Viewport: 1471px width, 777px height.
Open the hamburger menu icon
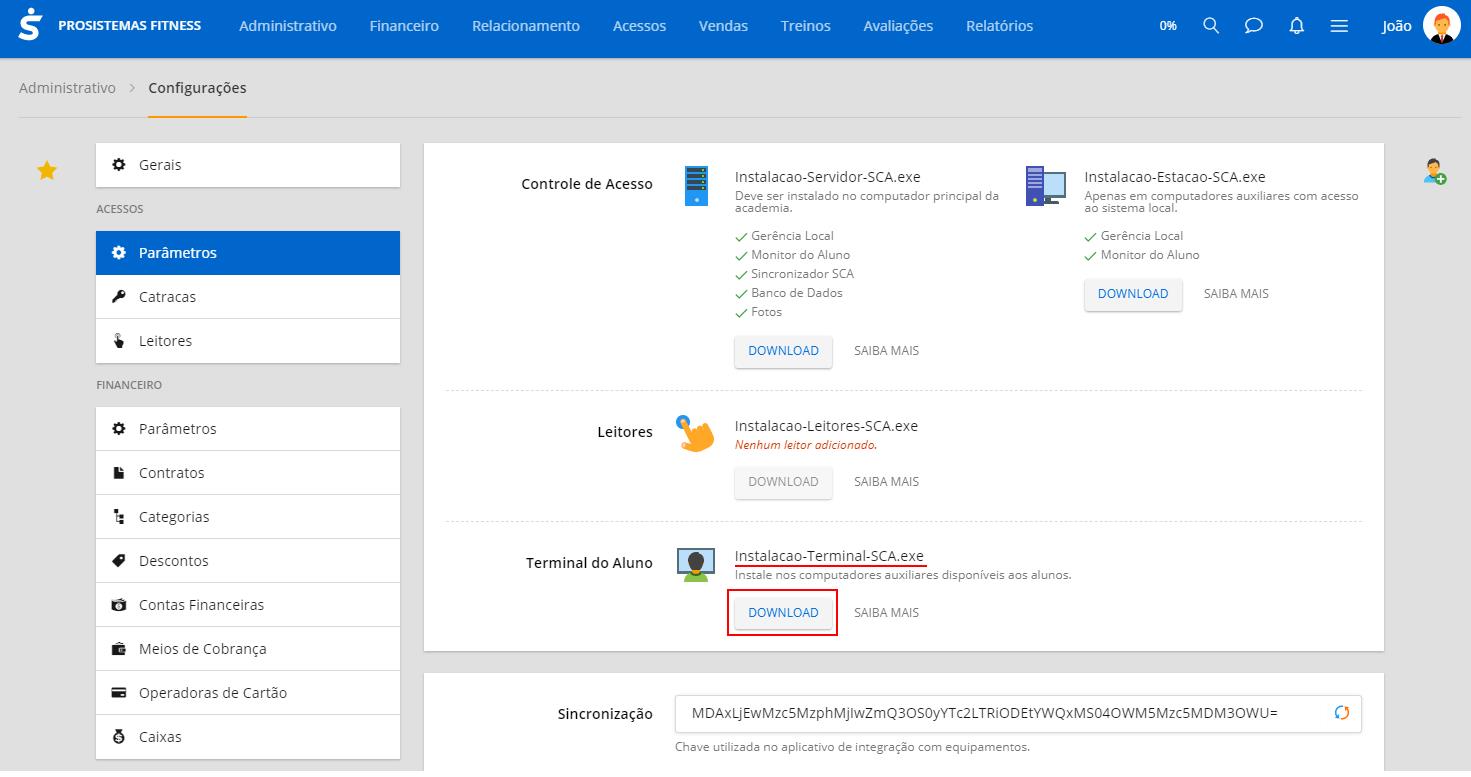pyautogui.click(x=1340, y=26)
